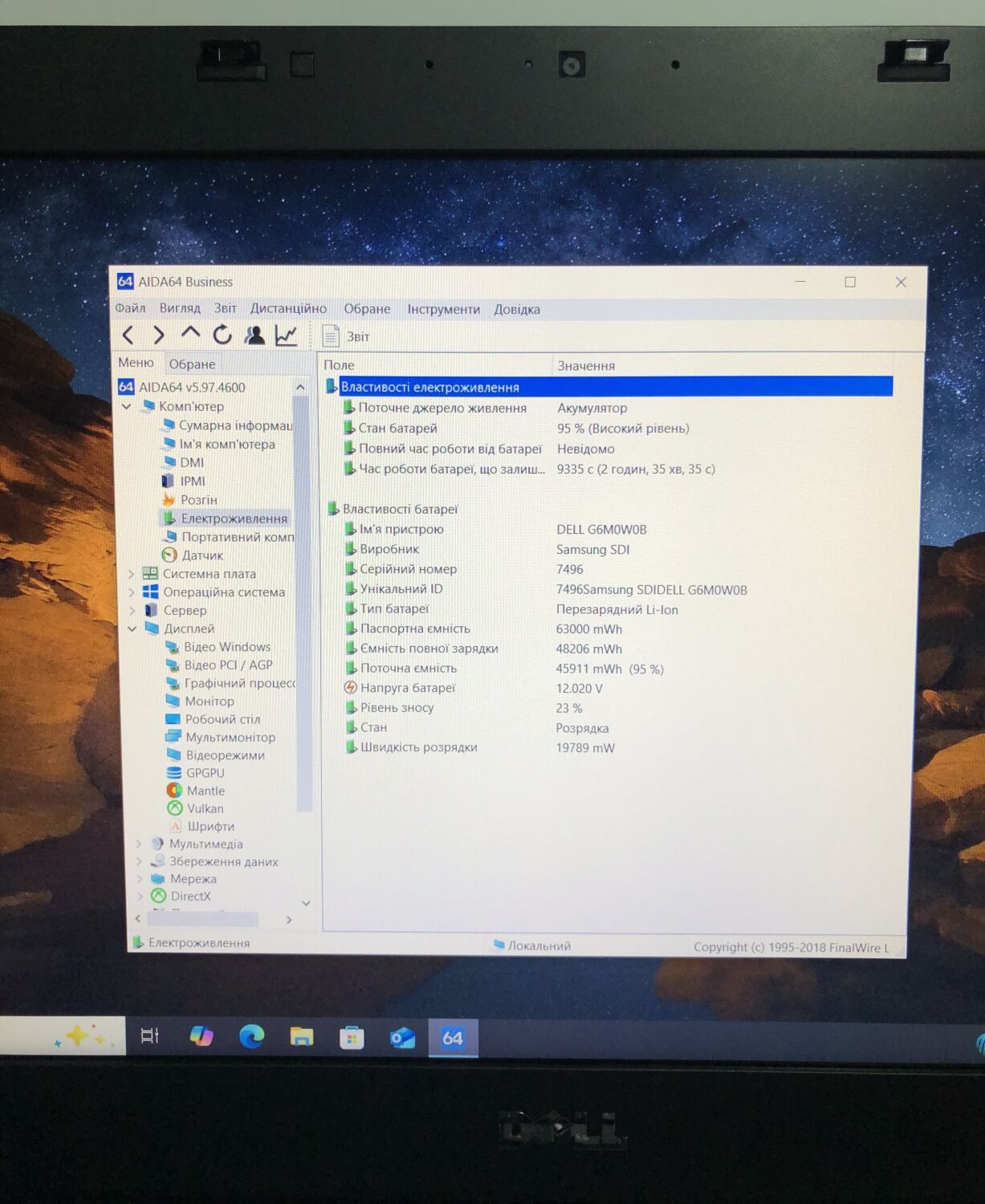
Task: Open user management via person icon
Action: pos(254,336)
